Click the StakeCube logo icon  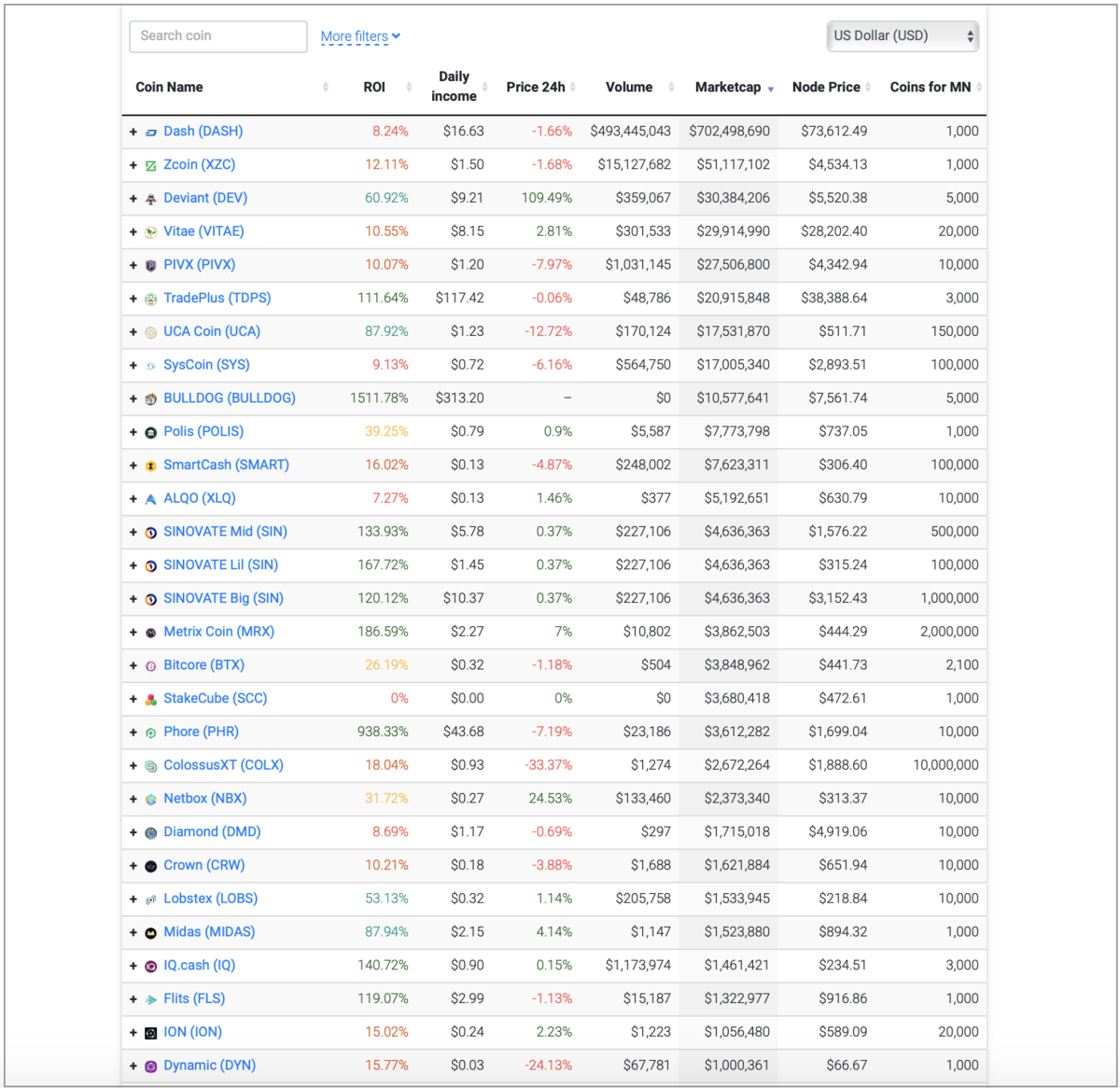point(150,700)
